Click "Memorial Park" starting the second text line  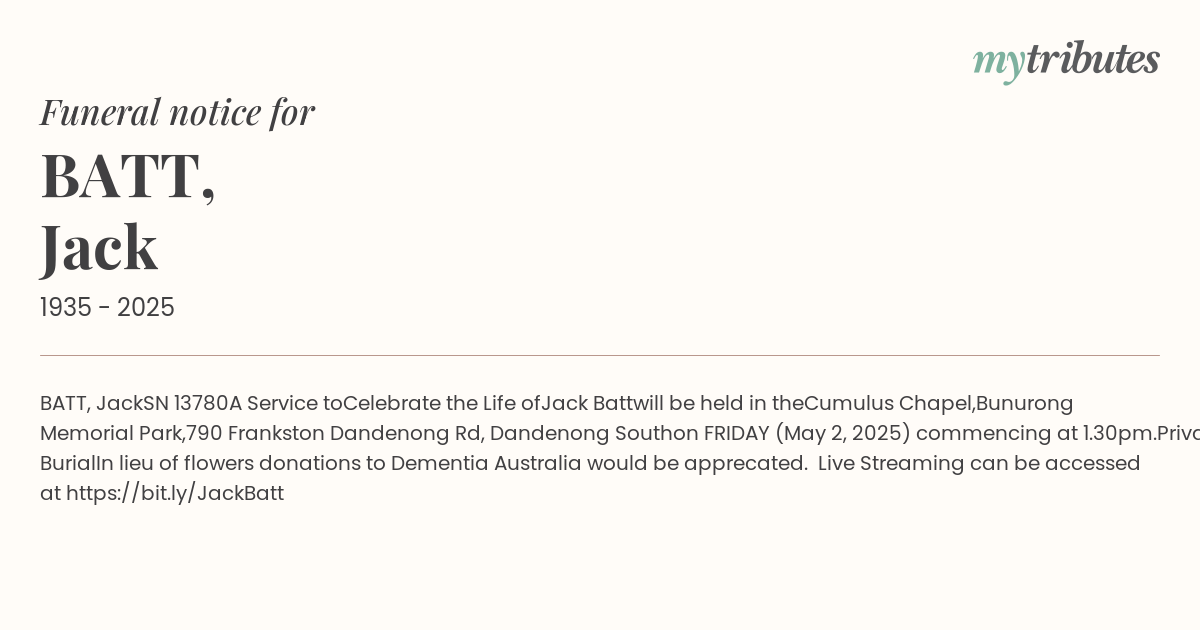tap(111, 433)
